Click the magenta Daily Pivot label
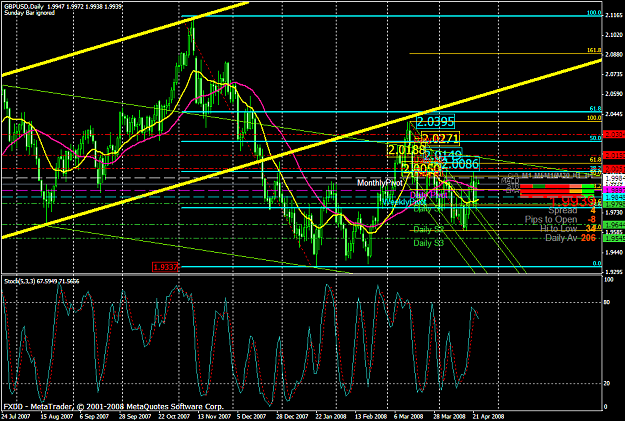 point(428,195)
